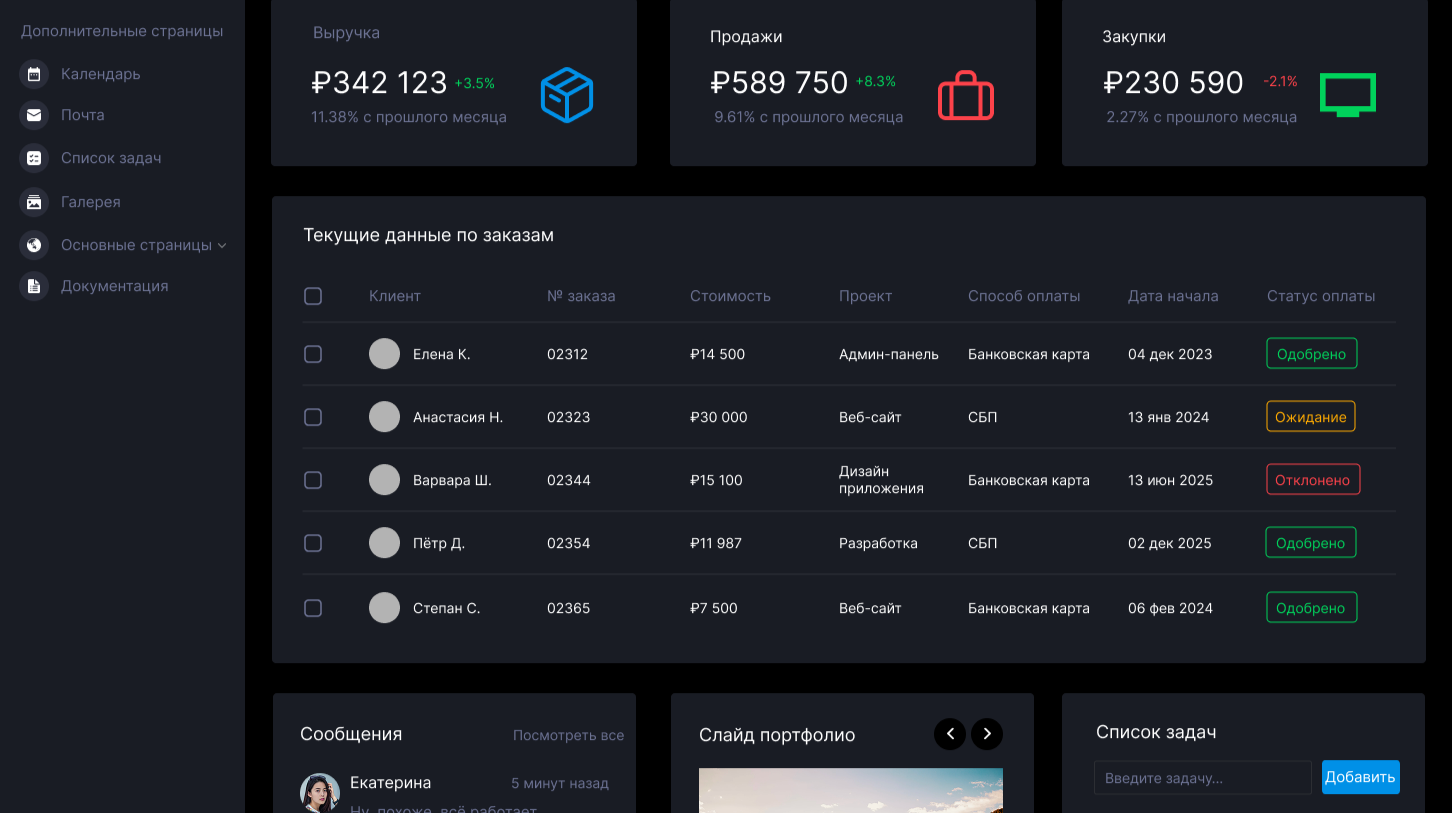Toggle the select-all checkbox in table header
This screenshot has height=813, width=1452.
[x=313, y=296]
